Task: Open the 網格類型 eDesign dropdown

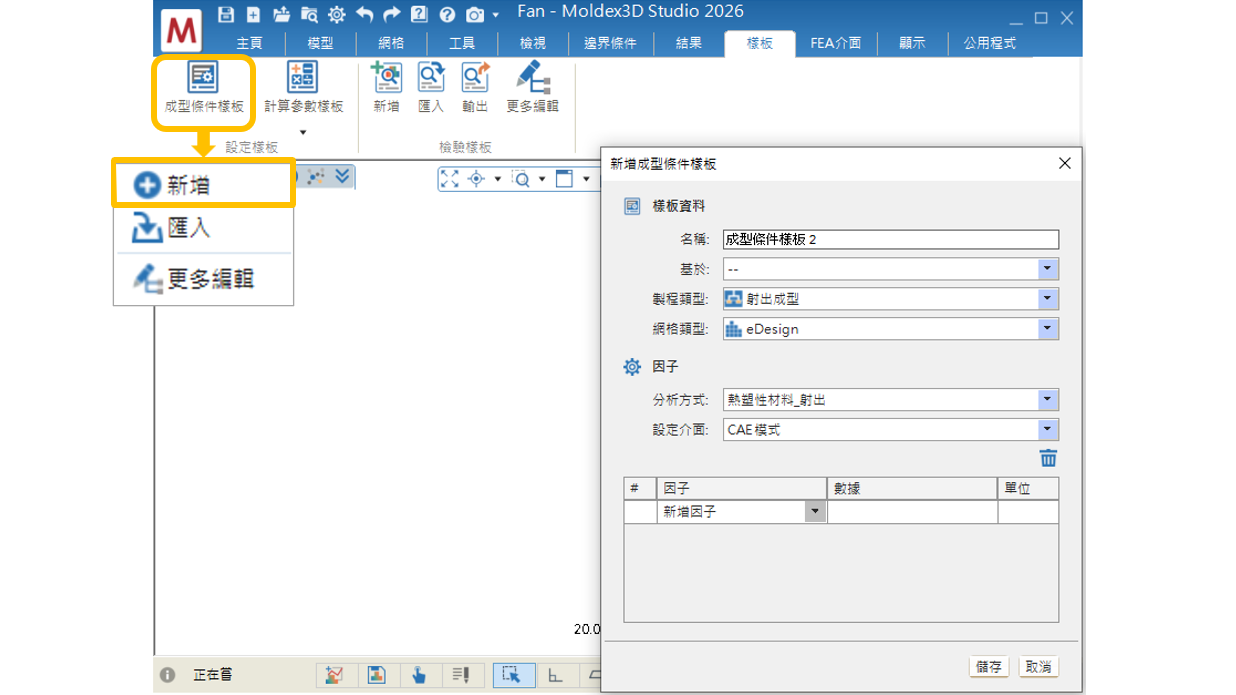Action: [890, 329]
